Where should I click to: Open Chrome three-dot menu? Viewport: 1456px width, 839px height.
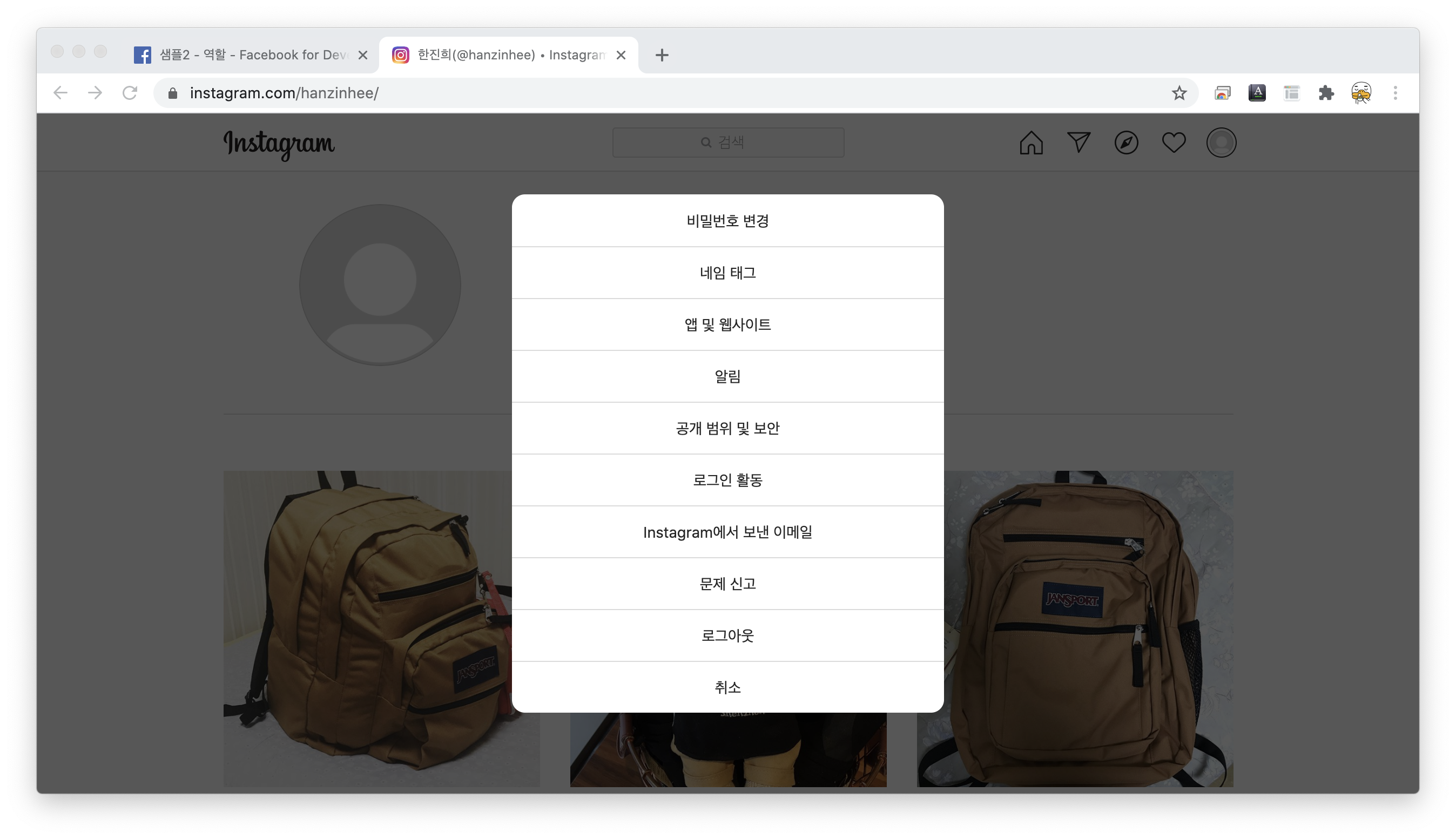pyautogui.click(x=1395, y=93)
